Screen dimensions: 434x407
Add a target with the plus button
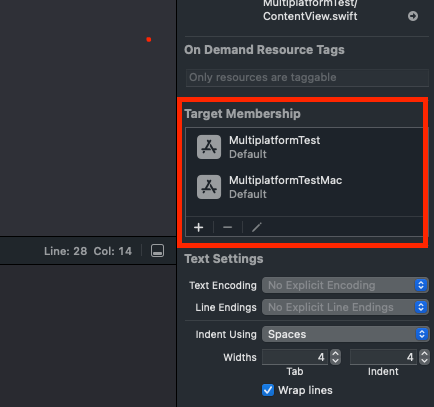199,227
